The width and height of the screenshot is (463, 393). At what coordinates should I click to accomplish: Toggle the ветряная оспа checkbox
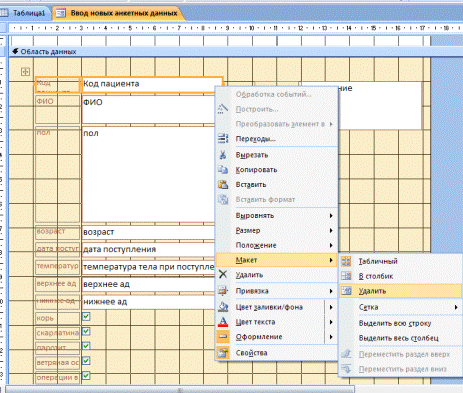(86, 361)
